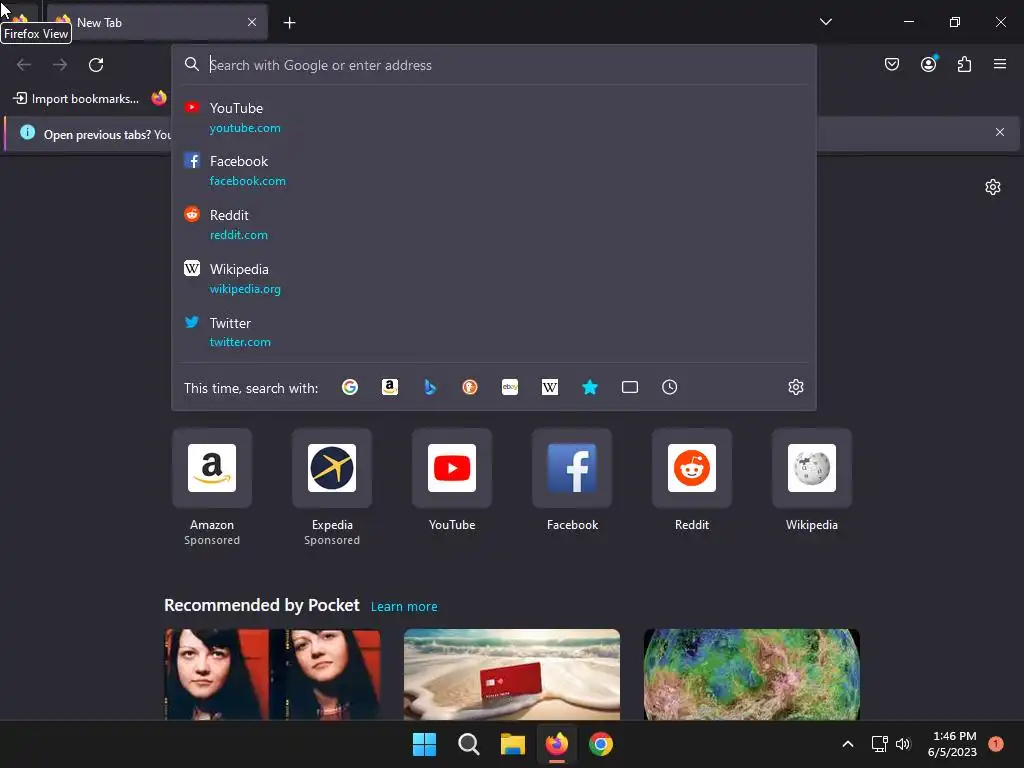Select Import bookmarks in bookmarks bar
This screenshot has width=1024, height=768.
point(76,99)
